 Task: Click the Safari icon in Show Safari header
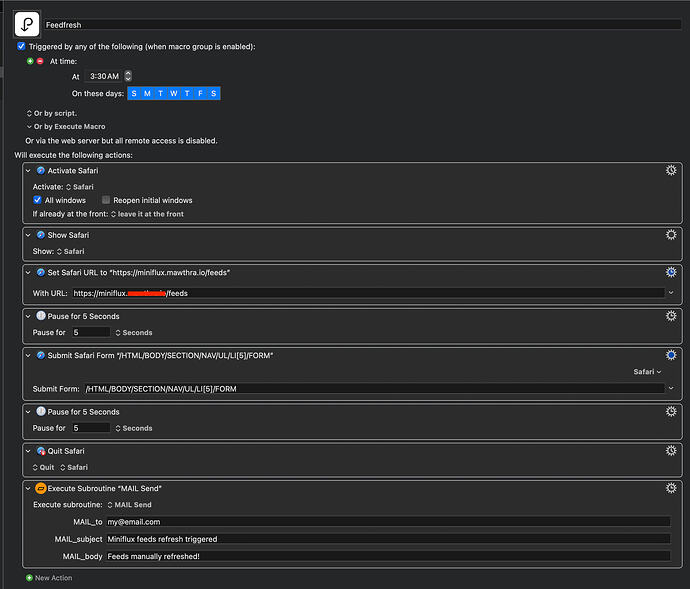pyautogui.click(x=40, y=235)
